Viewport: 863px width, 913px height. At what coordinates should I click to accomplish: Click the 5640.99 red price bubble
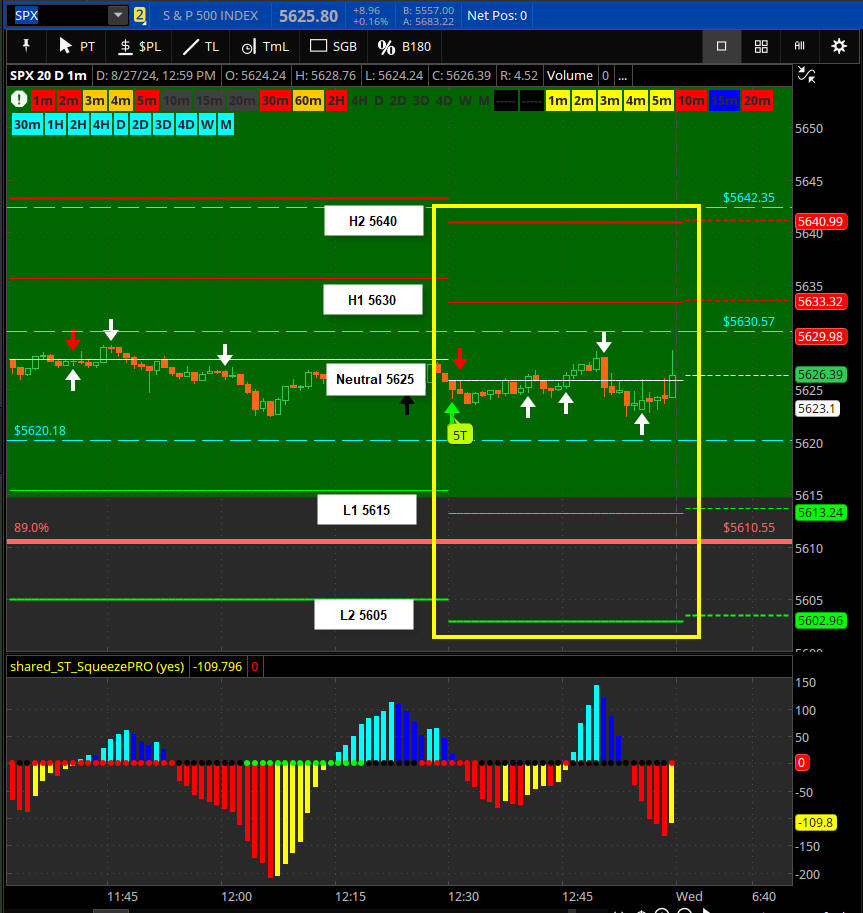click(820, 221)
